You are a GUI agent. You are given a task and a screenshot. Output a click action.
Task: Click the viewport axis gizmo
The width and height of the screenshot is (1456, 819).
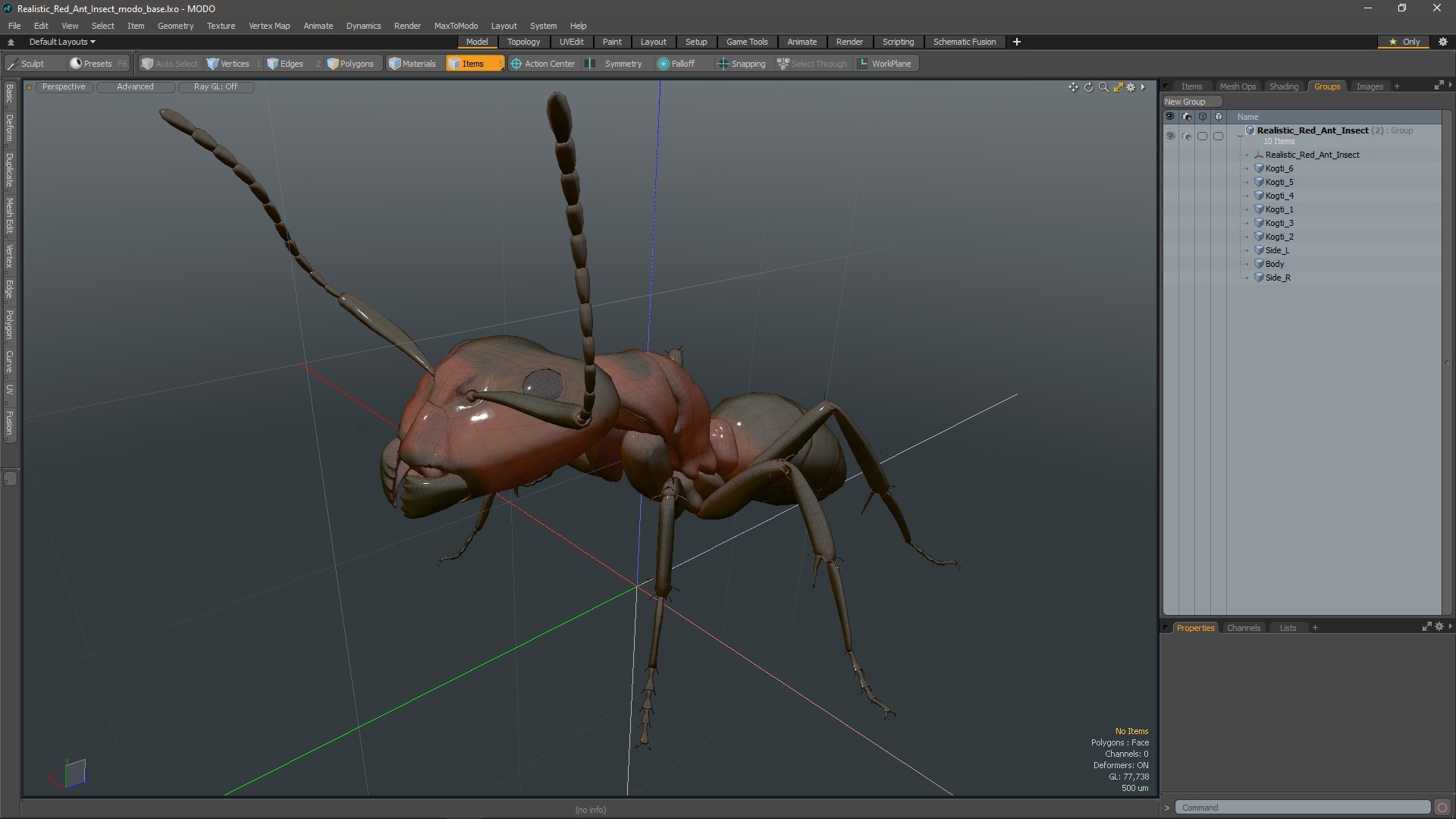(69, 774)
